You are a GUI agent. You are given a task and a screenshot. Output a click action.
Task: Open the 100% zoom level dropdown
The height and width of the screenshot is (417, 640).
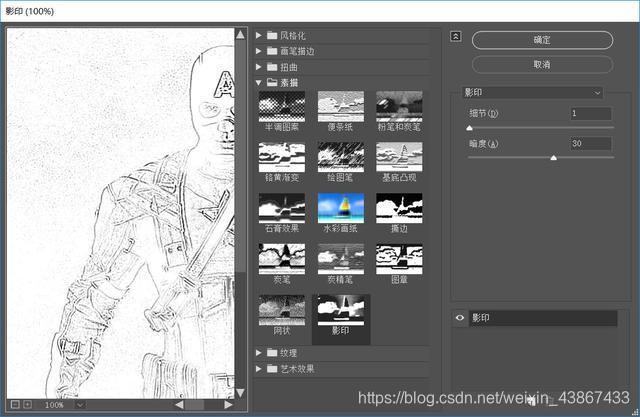tap(80, 405)
